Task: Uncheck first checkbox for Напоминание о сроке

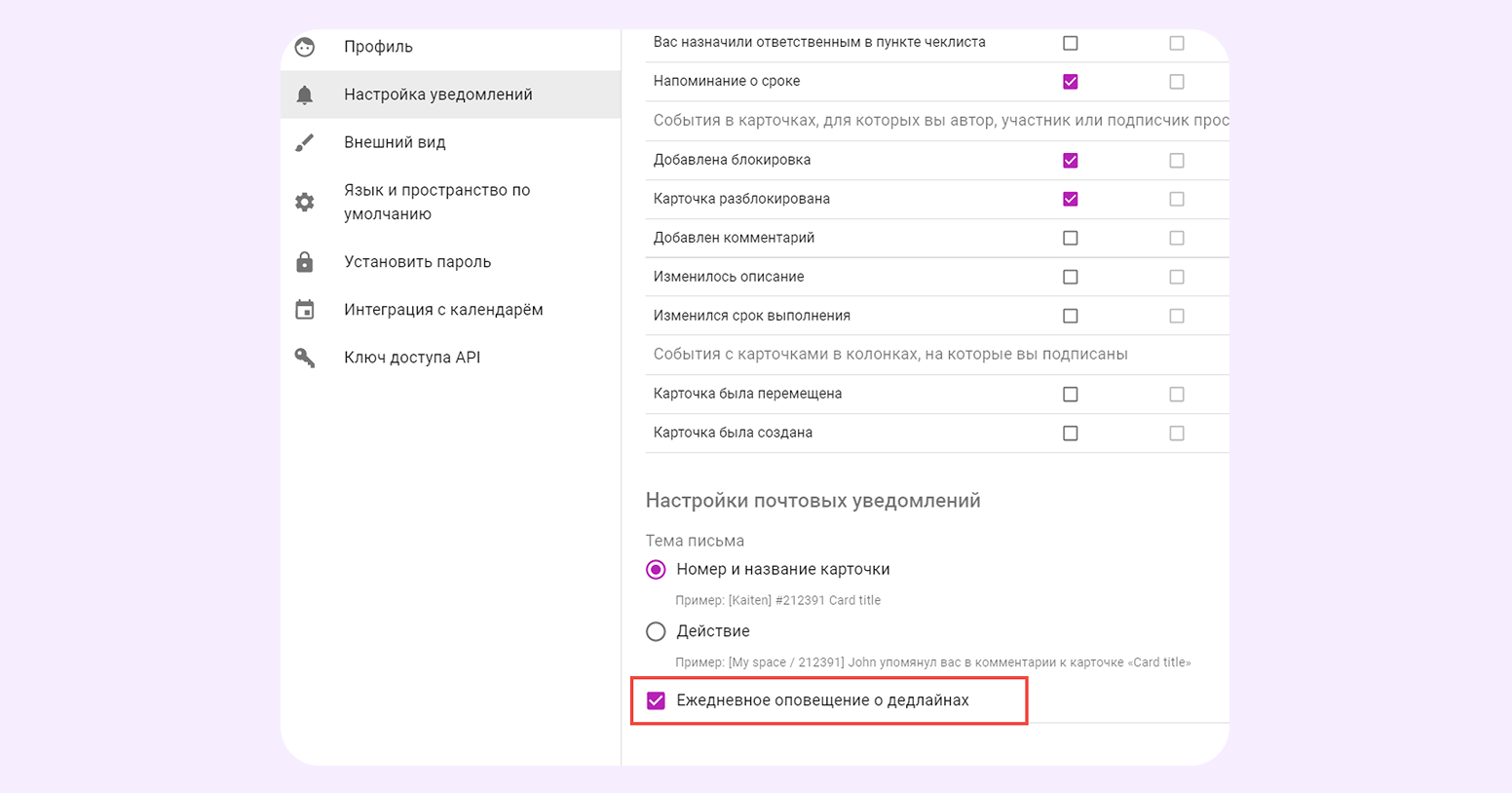Action: pos(1071,82)
